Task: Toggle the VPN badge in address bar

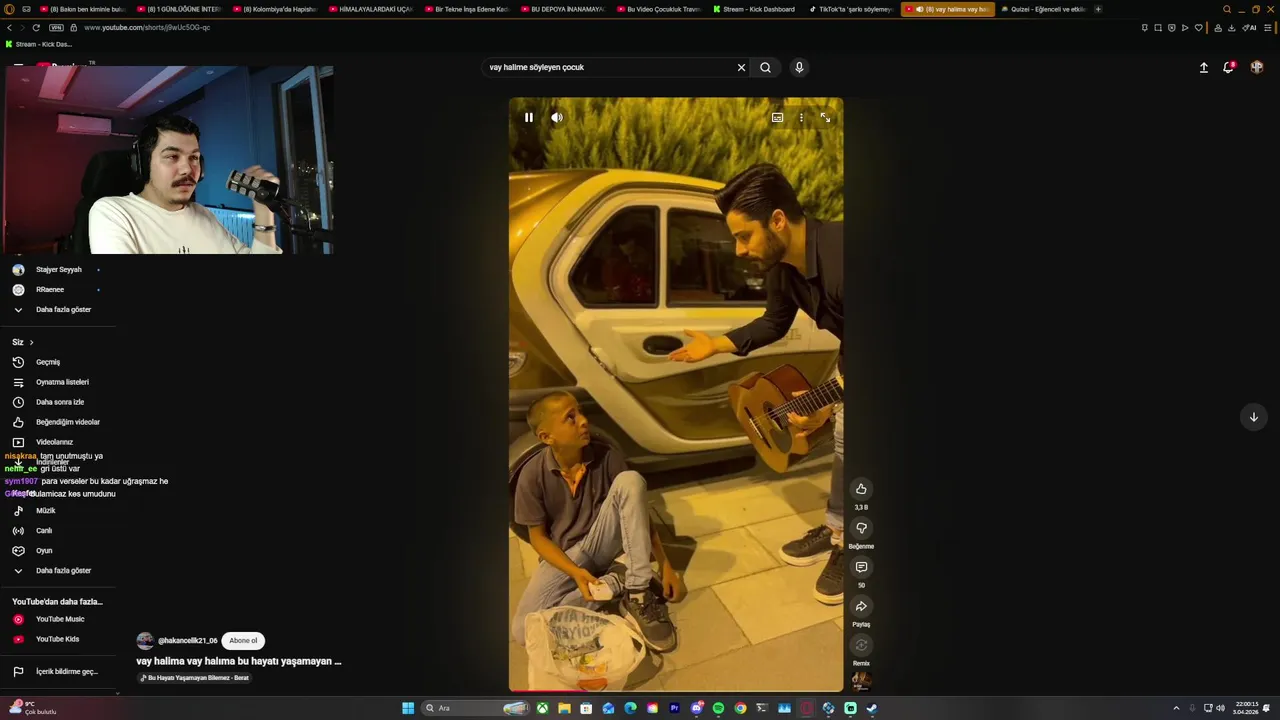Action: click(56, 27)
